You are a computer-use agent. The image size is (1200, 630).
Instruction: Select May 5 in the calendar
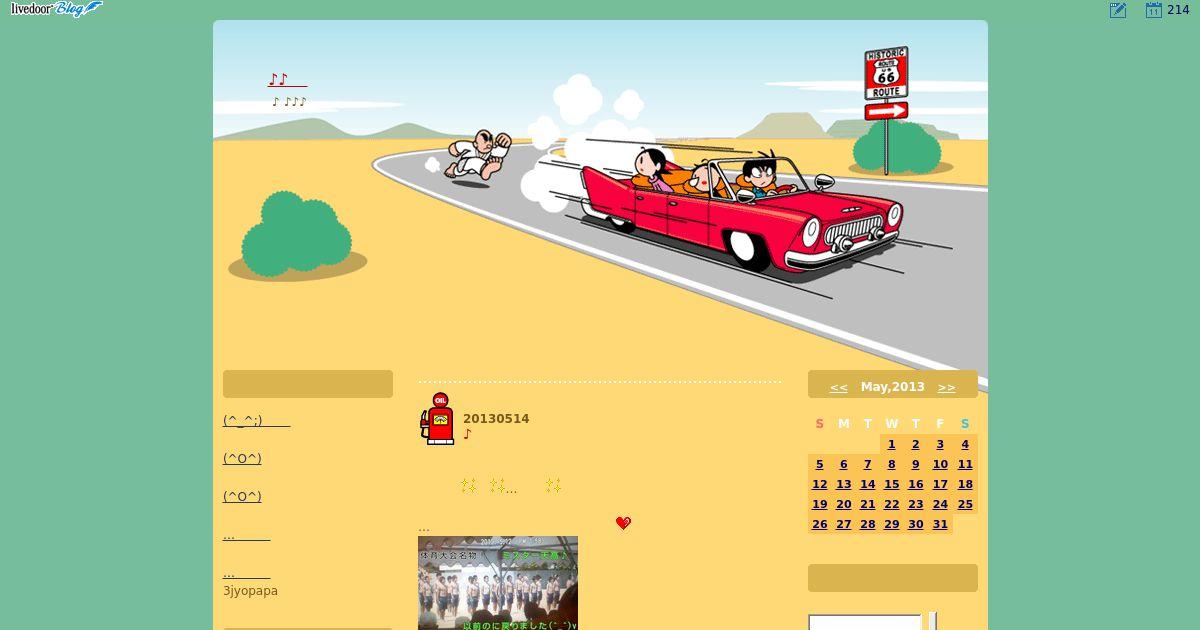click(820, 464)
